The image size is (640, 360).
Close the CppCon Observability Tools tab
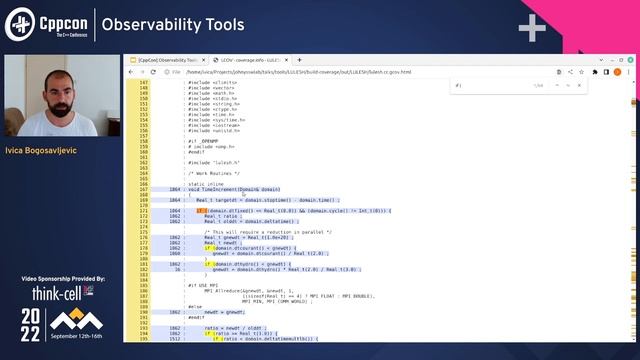(x=204, y=60)
